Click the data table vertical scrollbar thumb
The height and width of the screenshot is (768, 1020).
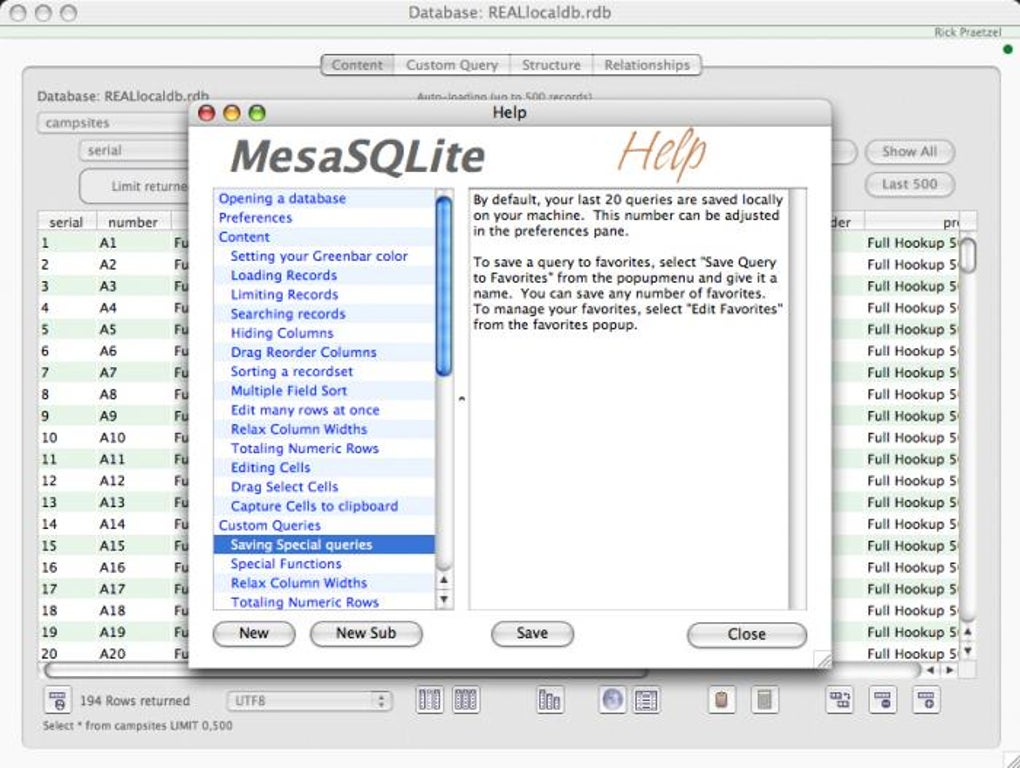(968, 255)
